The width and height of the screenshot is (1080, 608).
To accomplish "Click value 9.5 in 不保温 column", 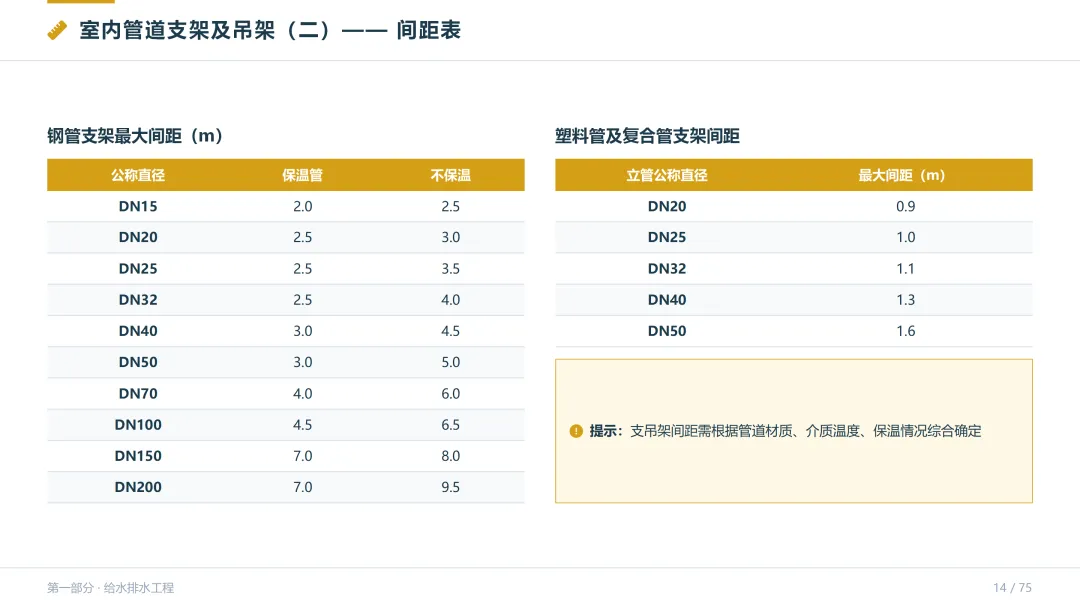I will point(450,488).
